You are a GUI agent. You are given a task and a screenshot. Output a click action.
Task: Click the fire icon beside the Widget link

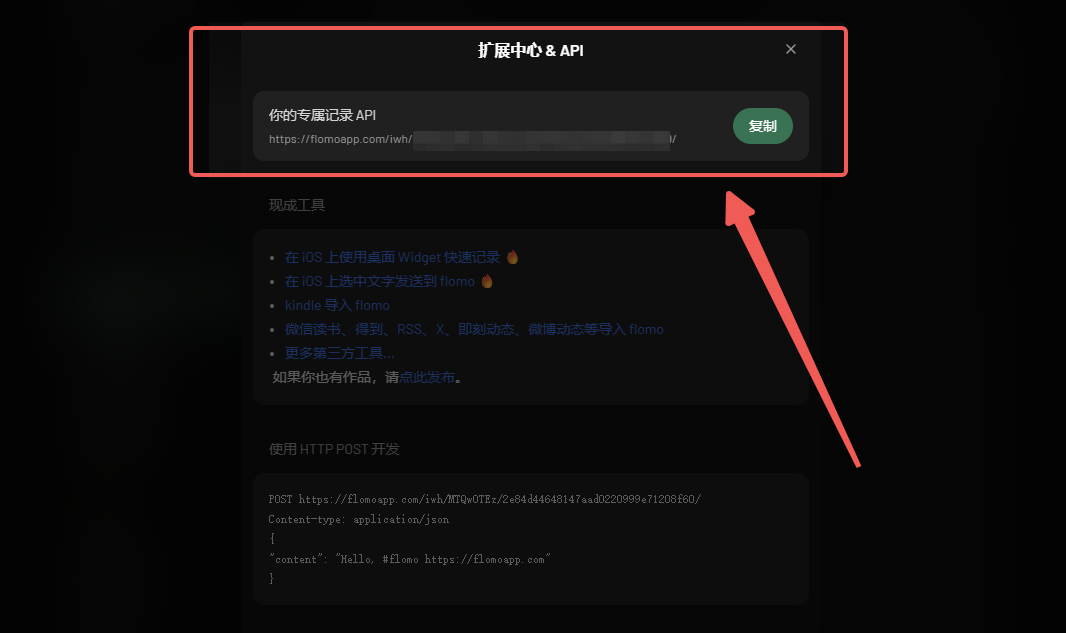click(x=513, y=257)
